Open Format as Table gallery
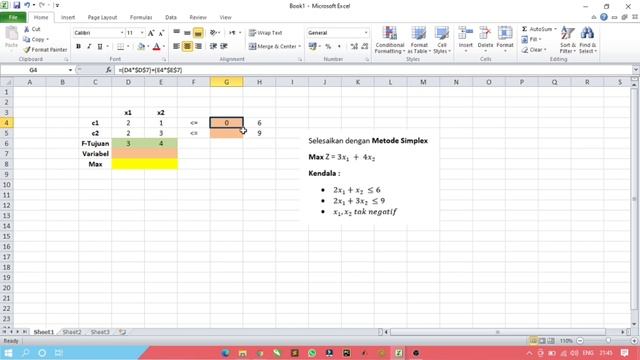 [x=419, y=40]
